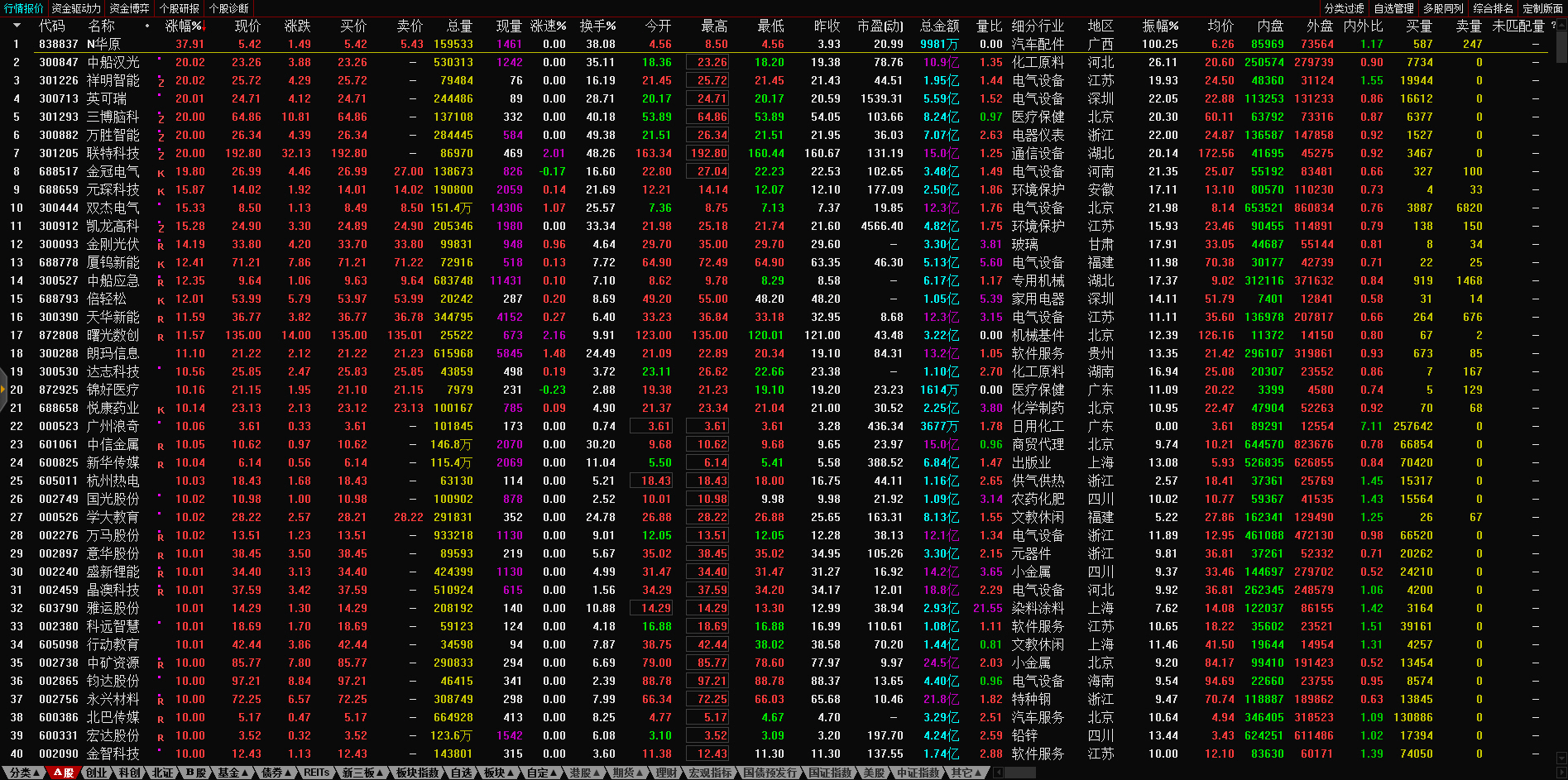Image resolution: width=1568 pixels, height=780 pixels.
Task: Open 自选管理 from top right
Action: click(1393, 8)
